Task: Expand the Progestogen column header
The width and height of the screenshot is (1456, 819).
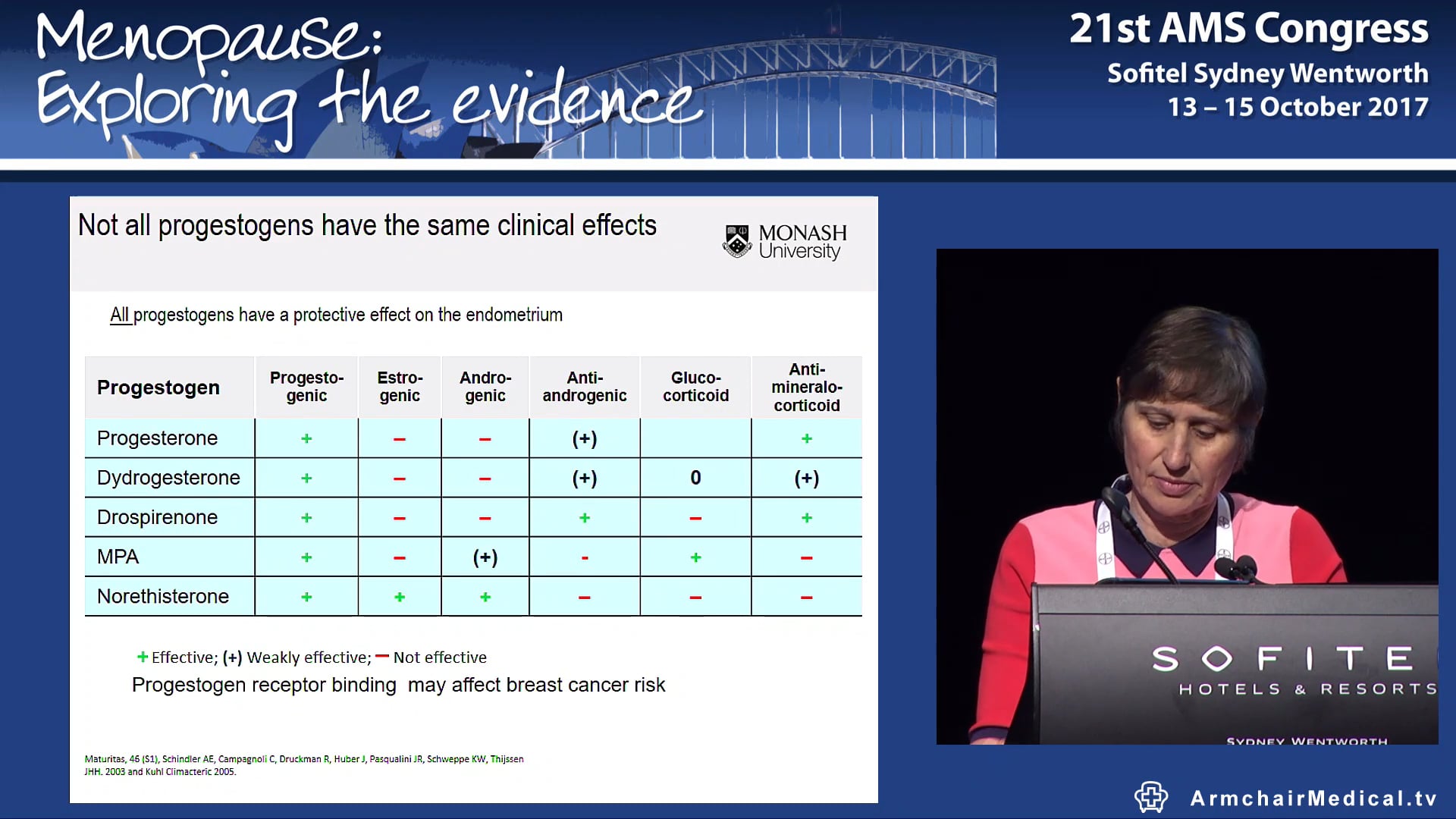Action: pyautogui.click(x=158, y=387)
